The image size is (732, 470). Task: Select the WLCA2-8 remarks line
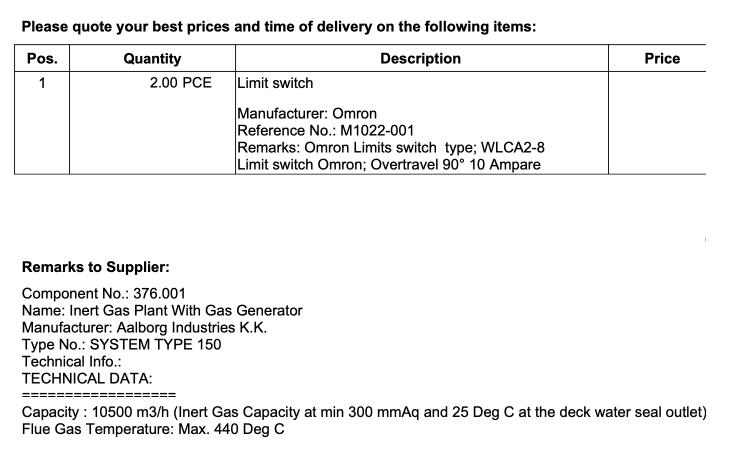[390, 148]
